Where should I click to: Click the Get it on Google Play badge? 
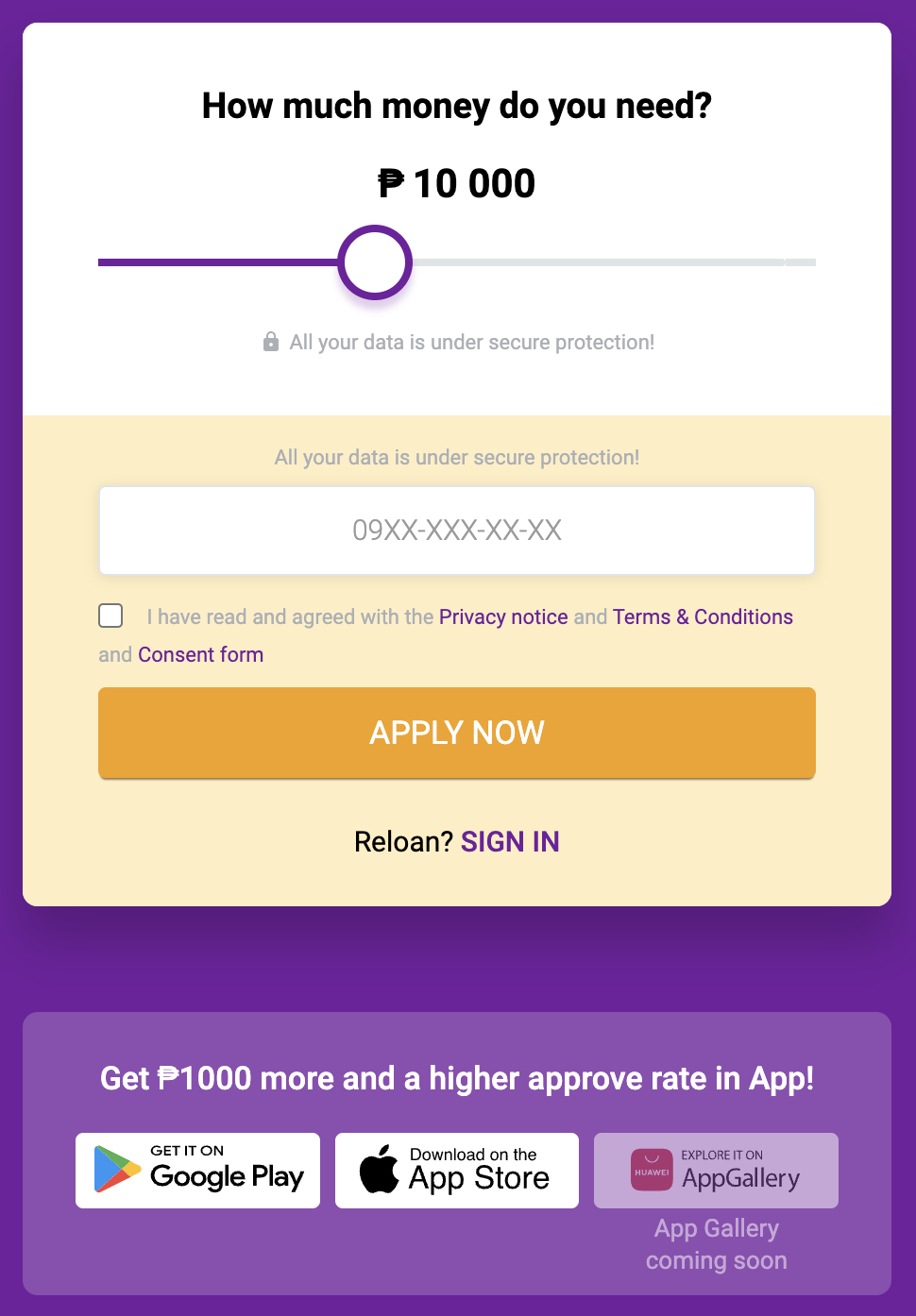point(197,1170)
